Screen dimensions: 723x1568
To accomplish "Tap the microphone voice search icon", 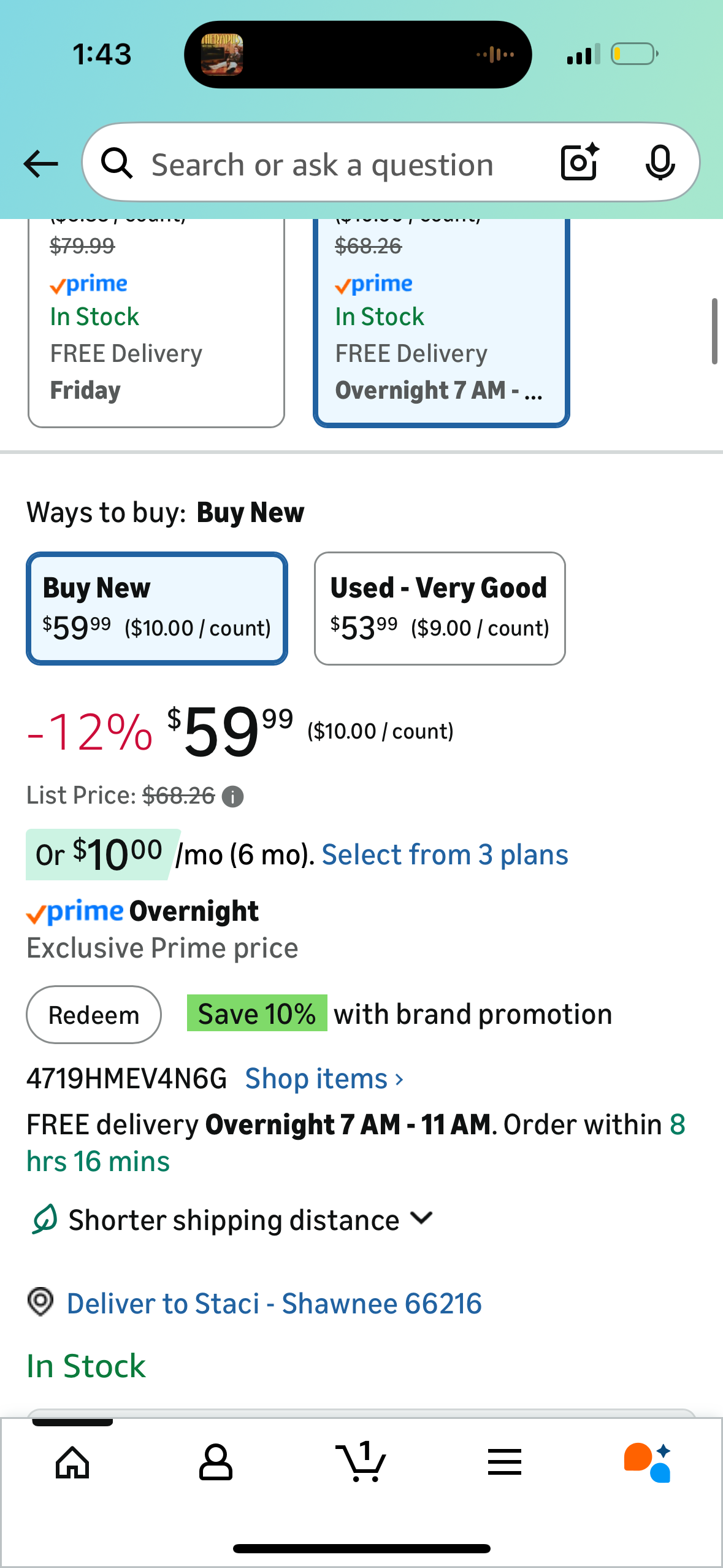I will [660, 163].
